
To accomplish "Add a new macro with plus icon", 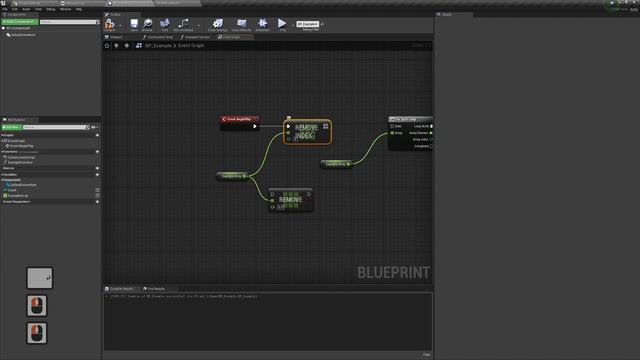I will click(97, 168).
